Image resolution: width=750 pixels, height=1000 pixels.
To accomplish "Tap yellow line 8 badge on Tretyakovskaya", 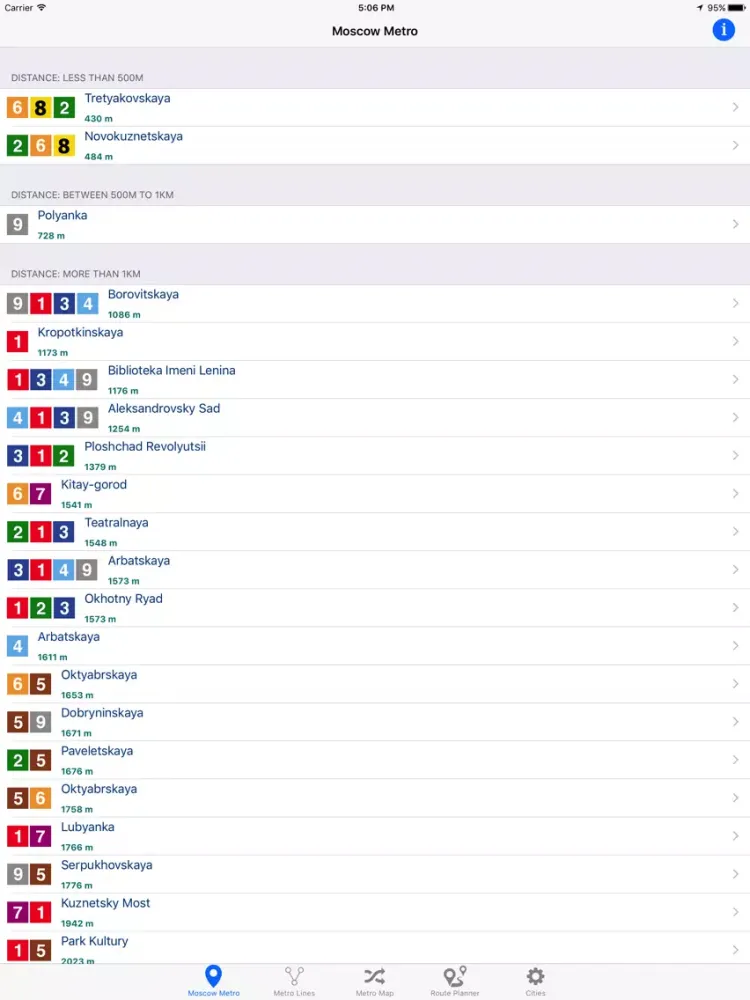I will (x=41, y=108).
